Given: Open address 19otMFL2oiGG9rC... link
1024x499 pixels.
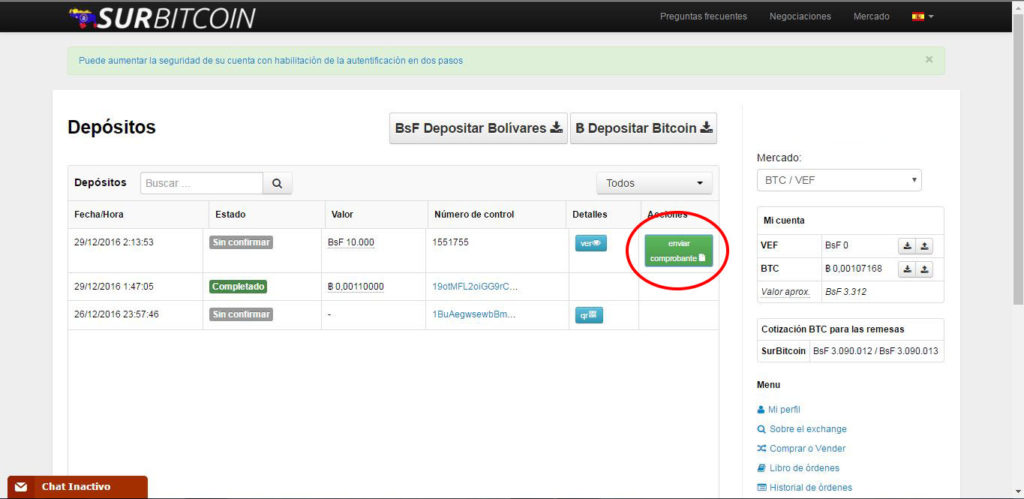Looking at the screenshot, I should (475, 286).
